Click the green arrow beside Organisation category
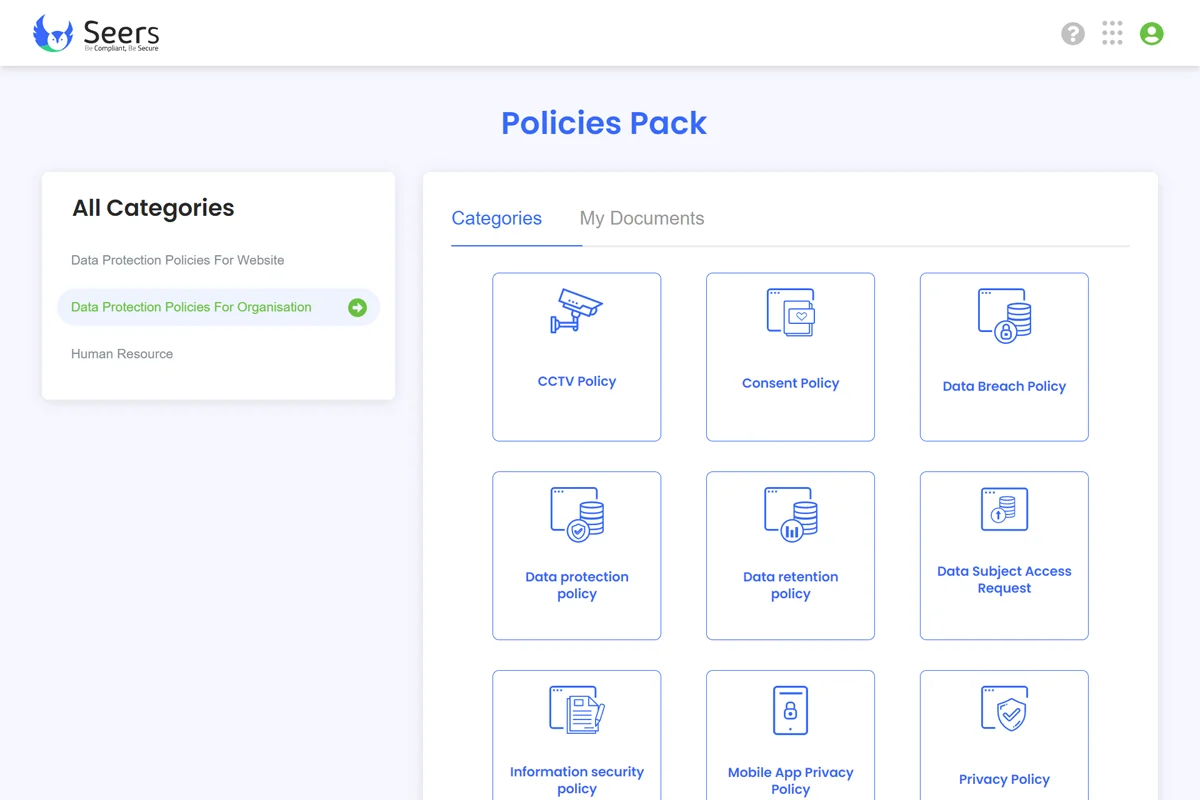This screenshot has width=1200, height=800. [x=357, y=308]
